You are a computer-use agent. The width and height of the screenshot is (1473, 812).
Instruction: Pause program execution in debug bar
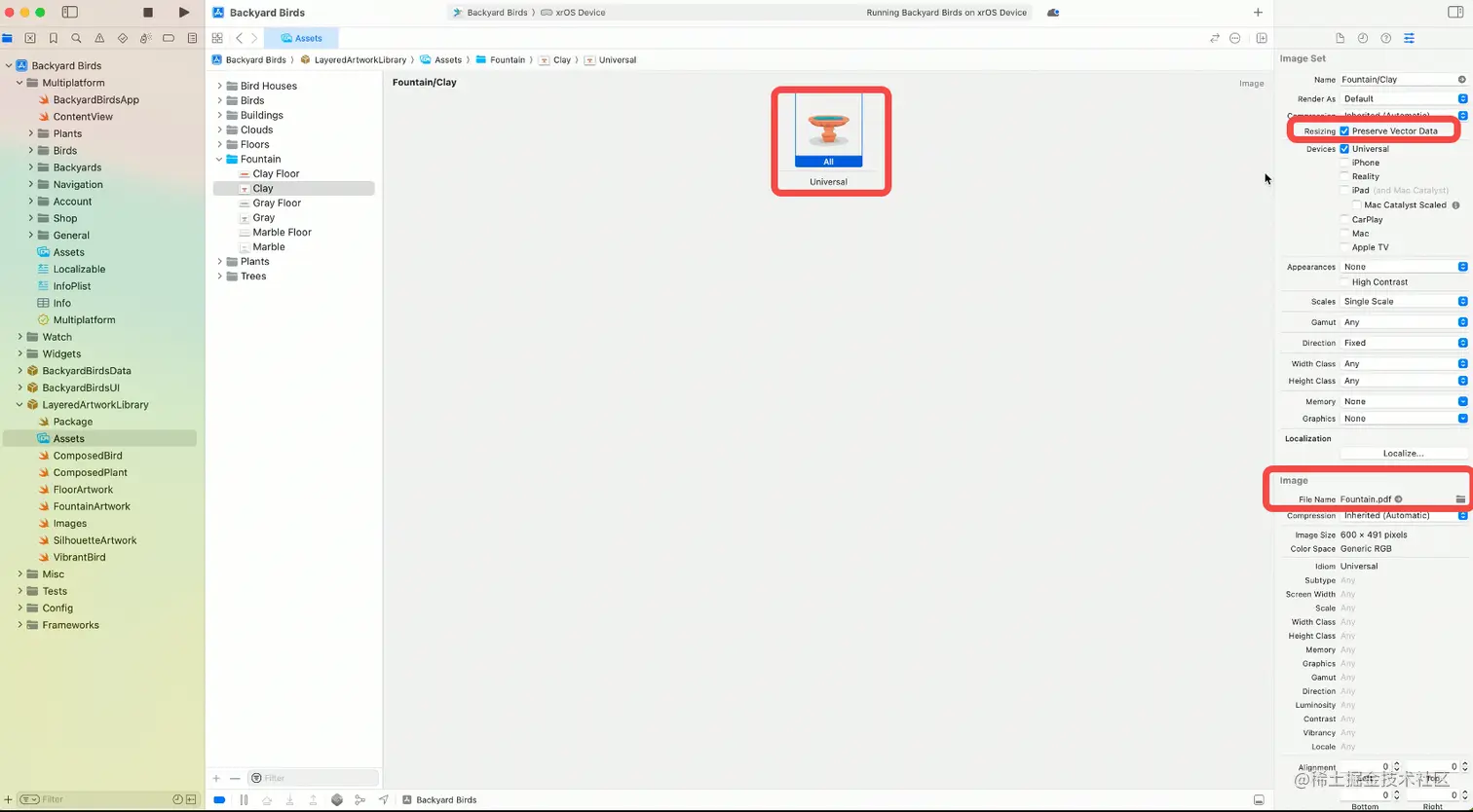pyautogui.click(x=244, y=799)
